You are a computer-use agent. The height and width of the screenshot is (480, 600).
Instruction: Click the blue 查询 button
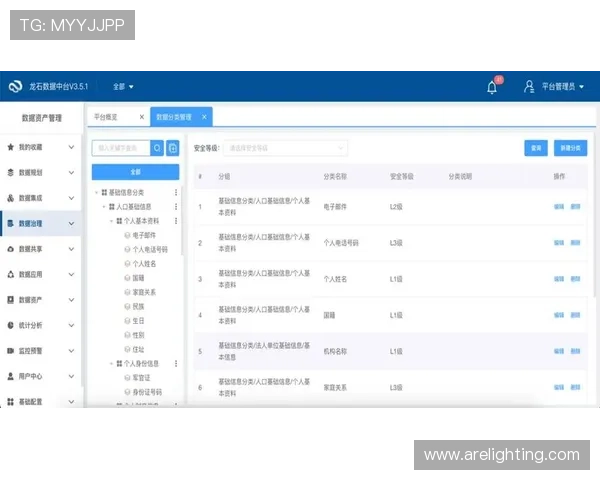(x=536, y=148)
